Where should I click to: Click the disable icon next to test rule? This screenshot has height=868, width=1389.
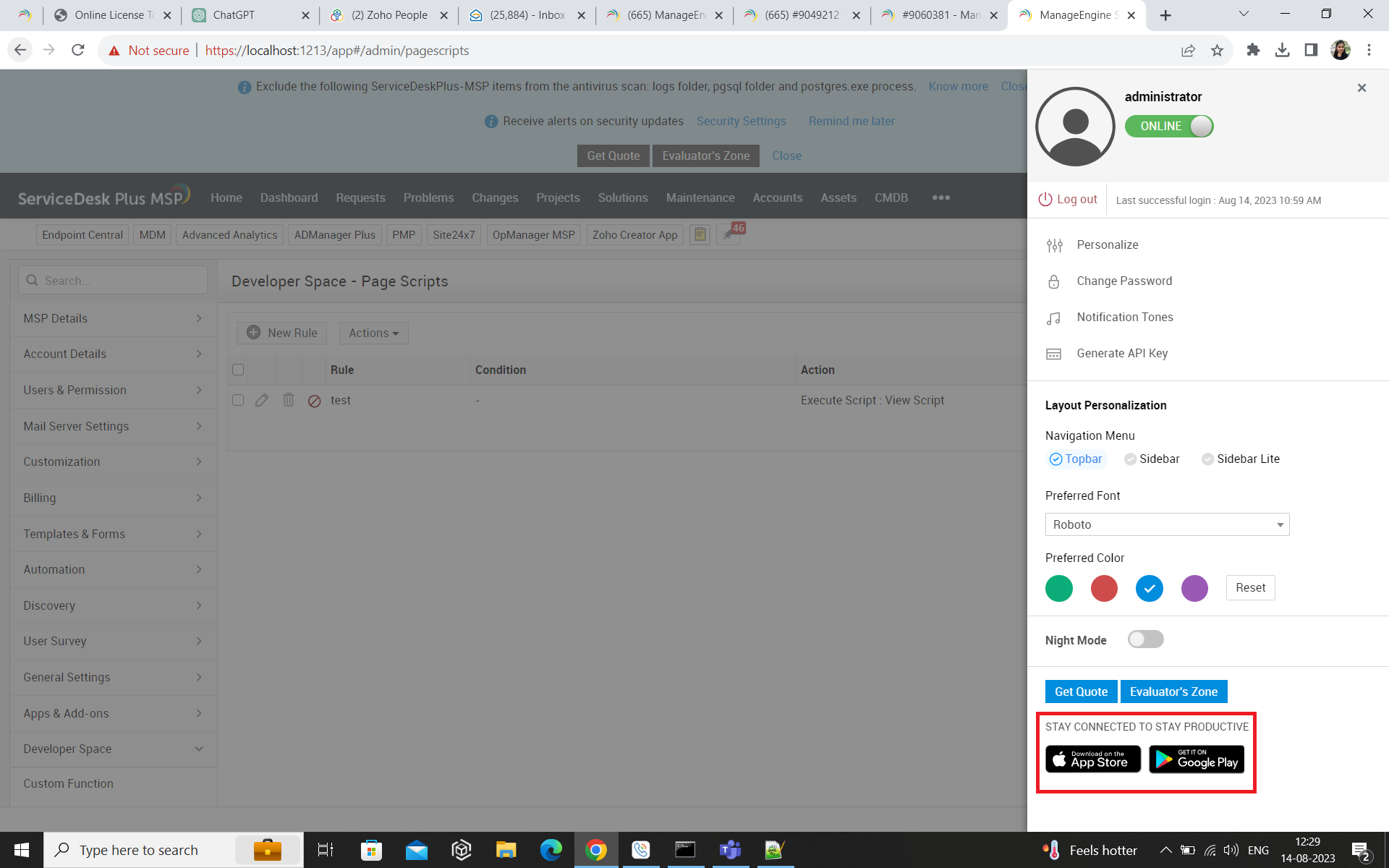[314, 401]
